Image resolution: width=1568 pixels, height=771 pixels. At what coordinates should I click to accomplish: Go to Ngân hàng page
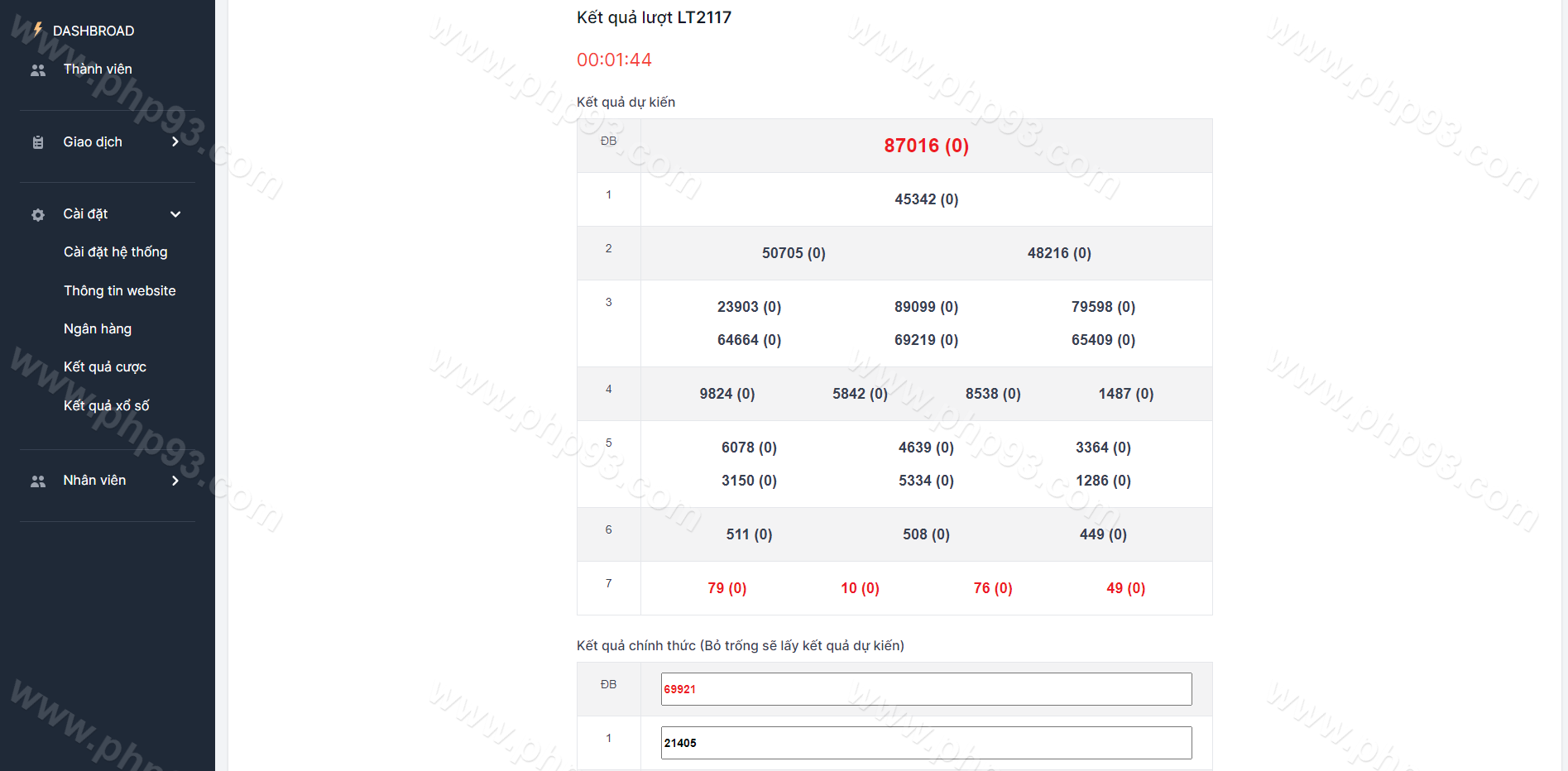tap(98, 328)
